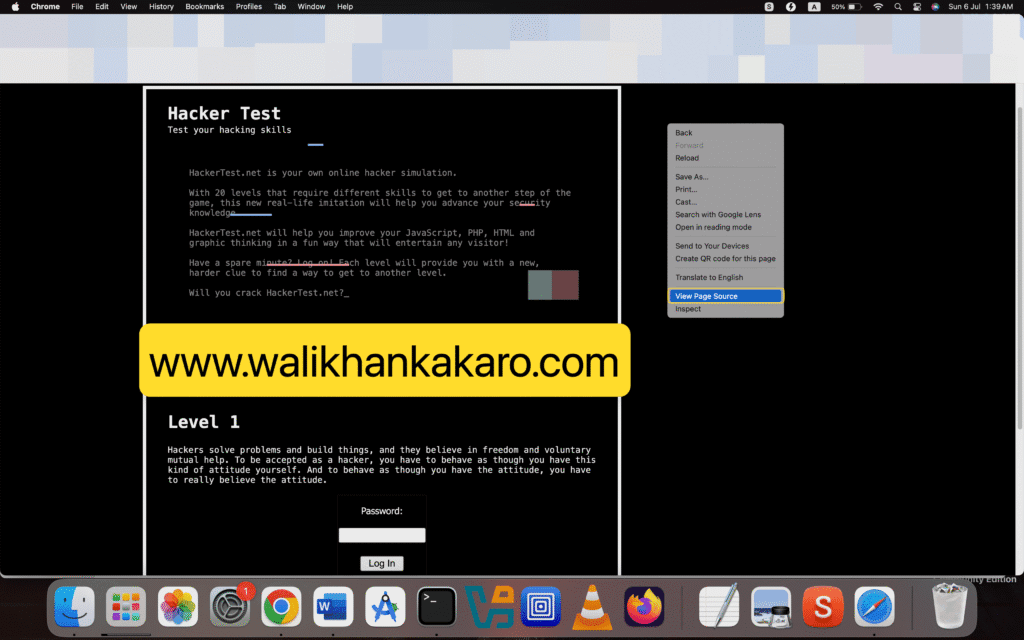Select Save As... from the context menu
This screenshot has width=1024, height=640.
click(x=725, y=177)
